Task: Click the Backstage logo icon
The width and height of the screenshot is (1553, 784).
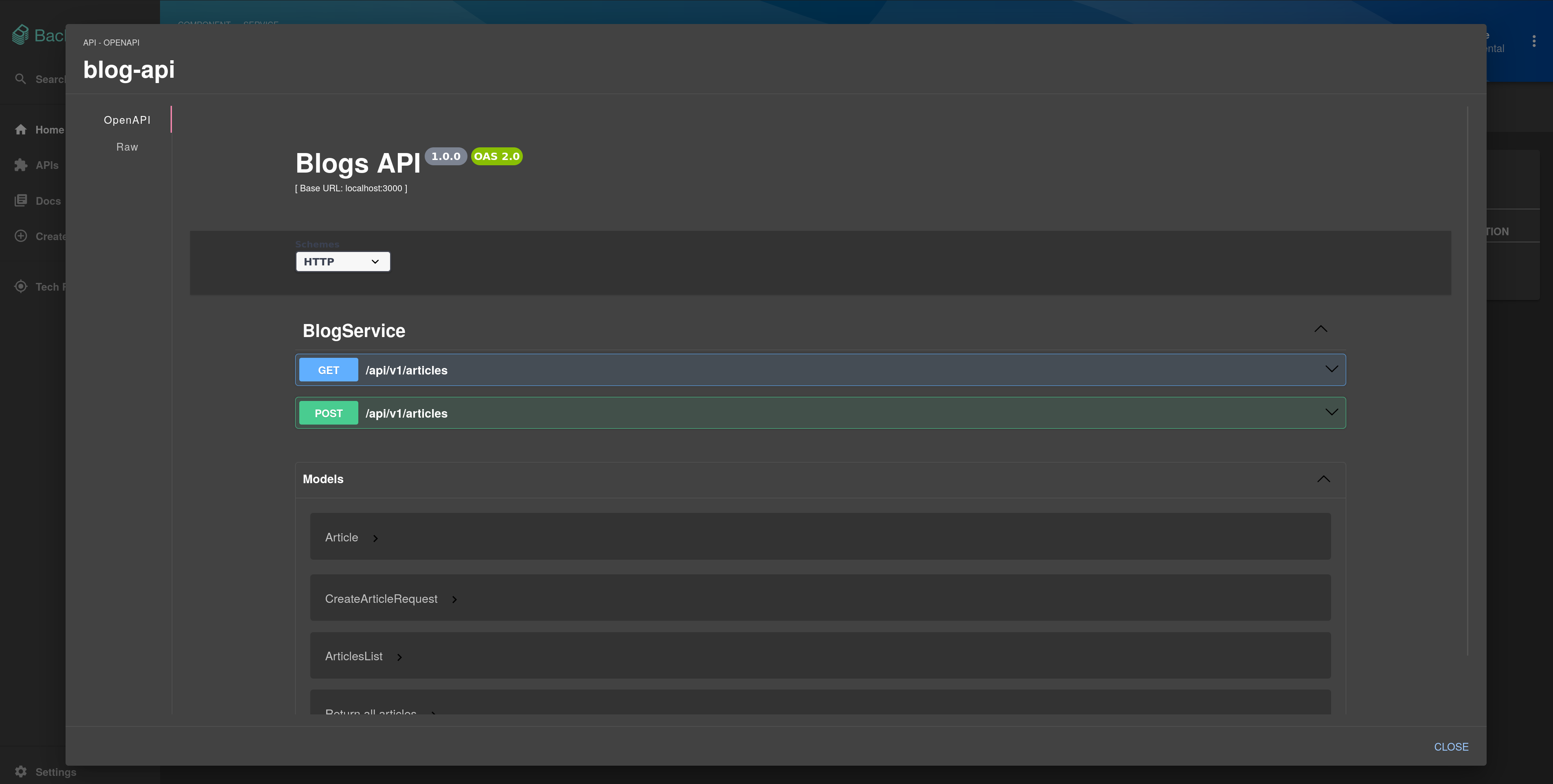Action: tap(20, 32)
